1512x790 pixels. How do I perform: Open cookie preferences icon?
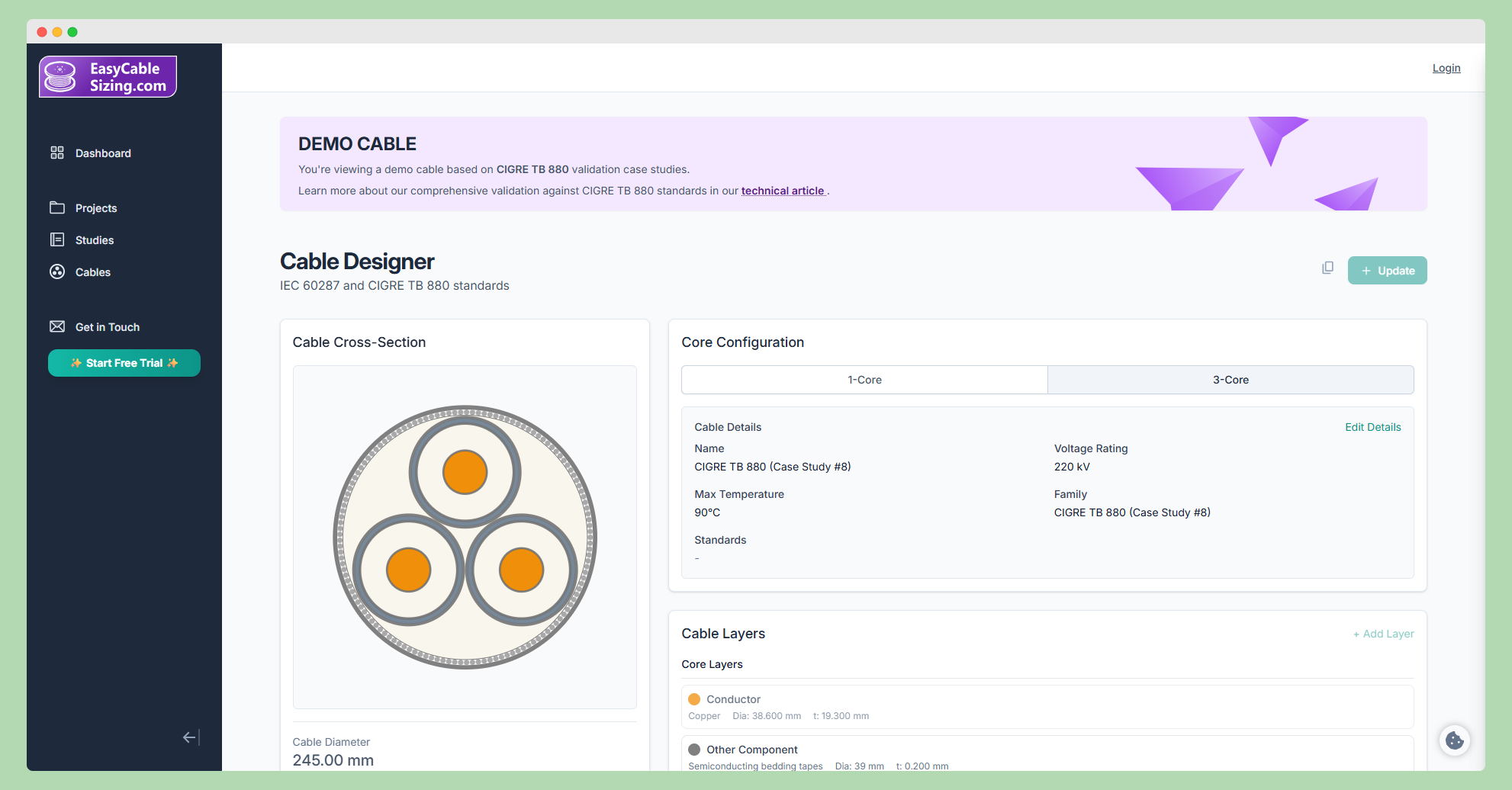click(1454, 740)
